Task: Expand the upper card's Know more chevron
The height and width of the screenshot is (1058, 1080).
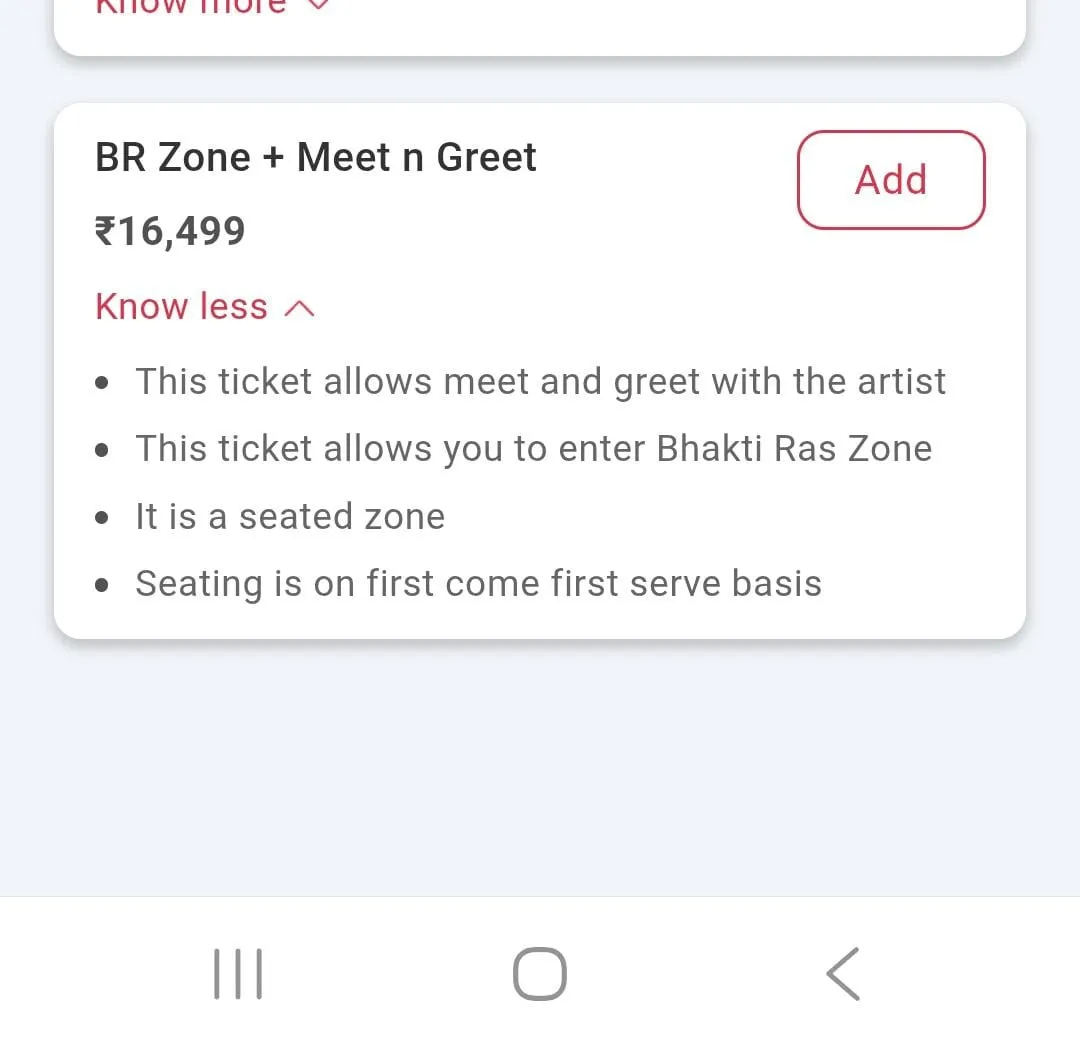Action: click(x=316, y=5)
